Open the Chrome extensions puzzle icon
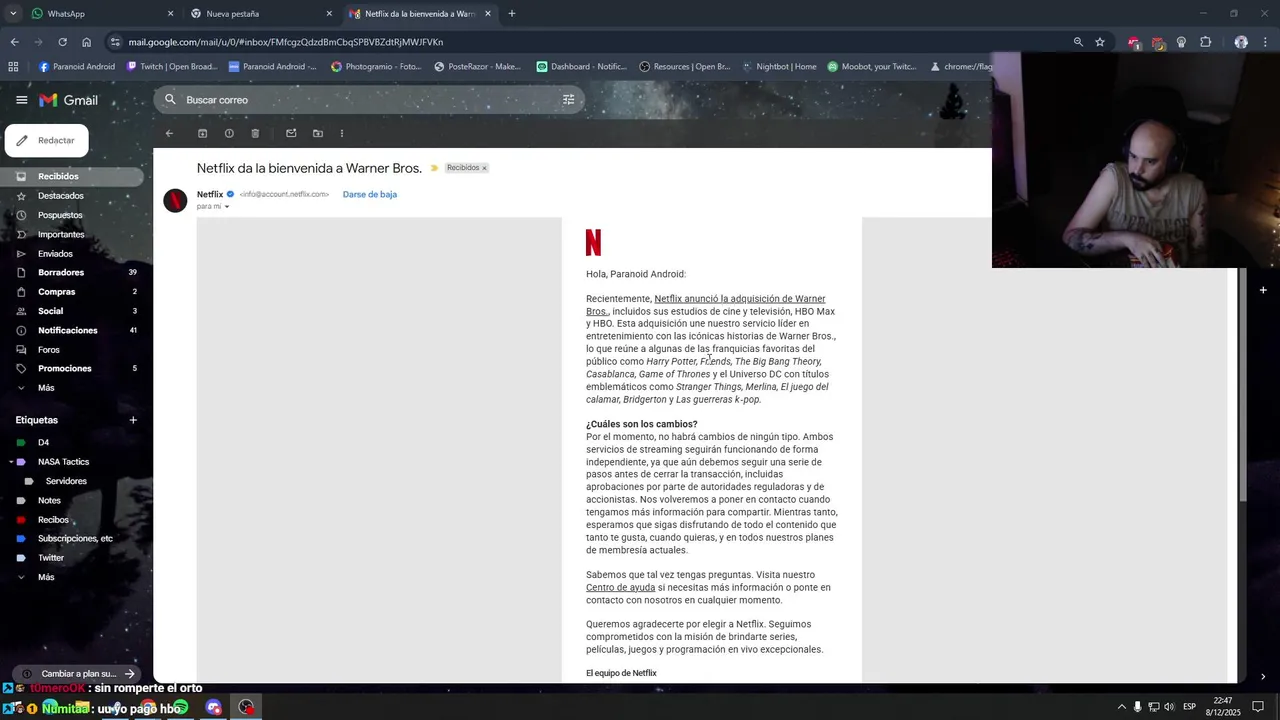Image resolution: width=1280 pixels, height=720 pixels. click(x=1205, y=42)
